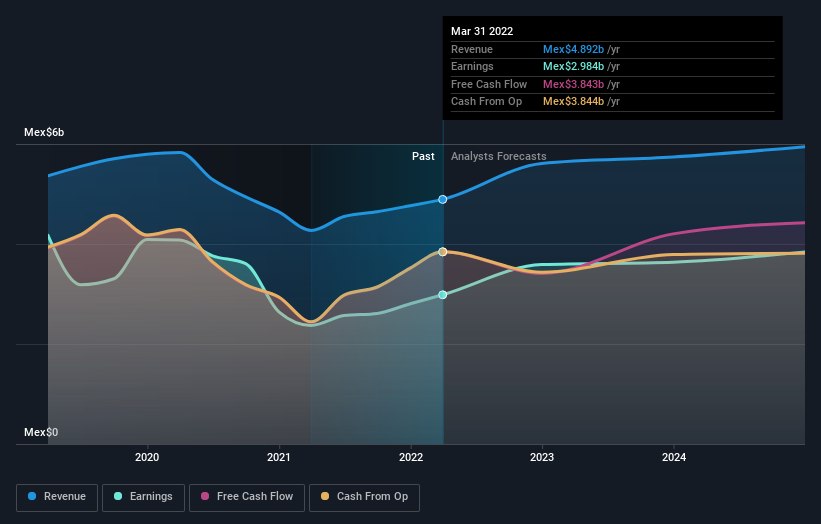Click the Mex$3.844b cash from op value

pyautogui.click(x=573, y=102)
